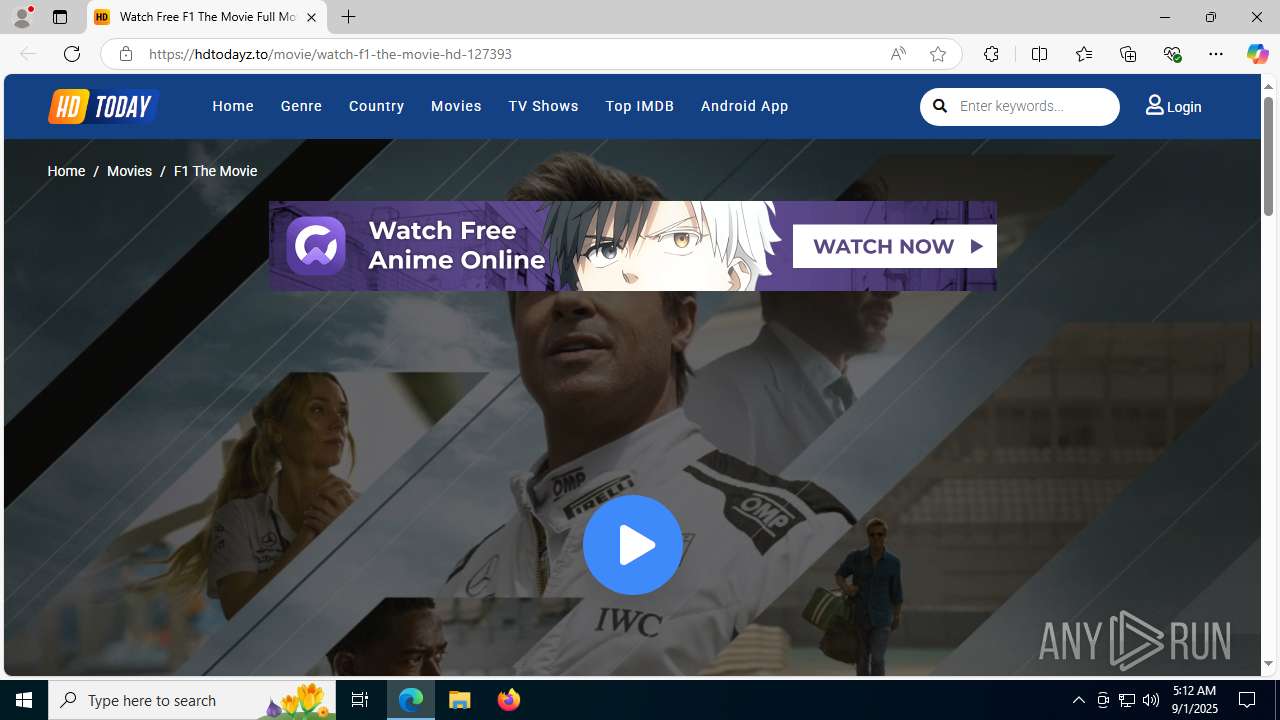Click the page vertical scrollbar thumb
This screenshot has width=1280, height=720.
1268,156
